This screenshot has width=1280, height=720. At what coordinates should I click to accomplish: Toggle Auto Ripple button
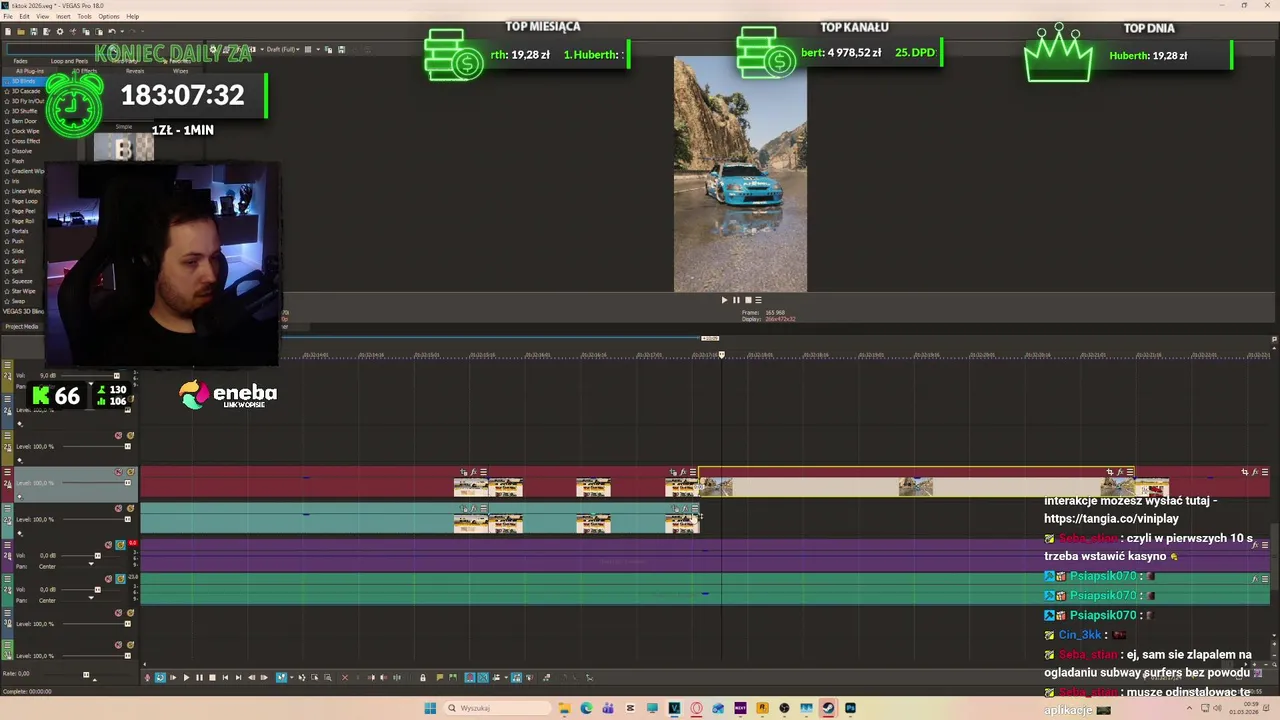[496, 678]
